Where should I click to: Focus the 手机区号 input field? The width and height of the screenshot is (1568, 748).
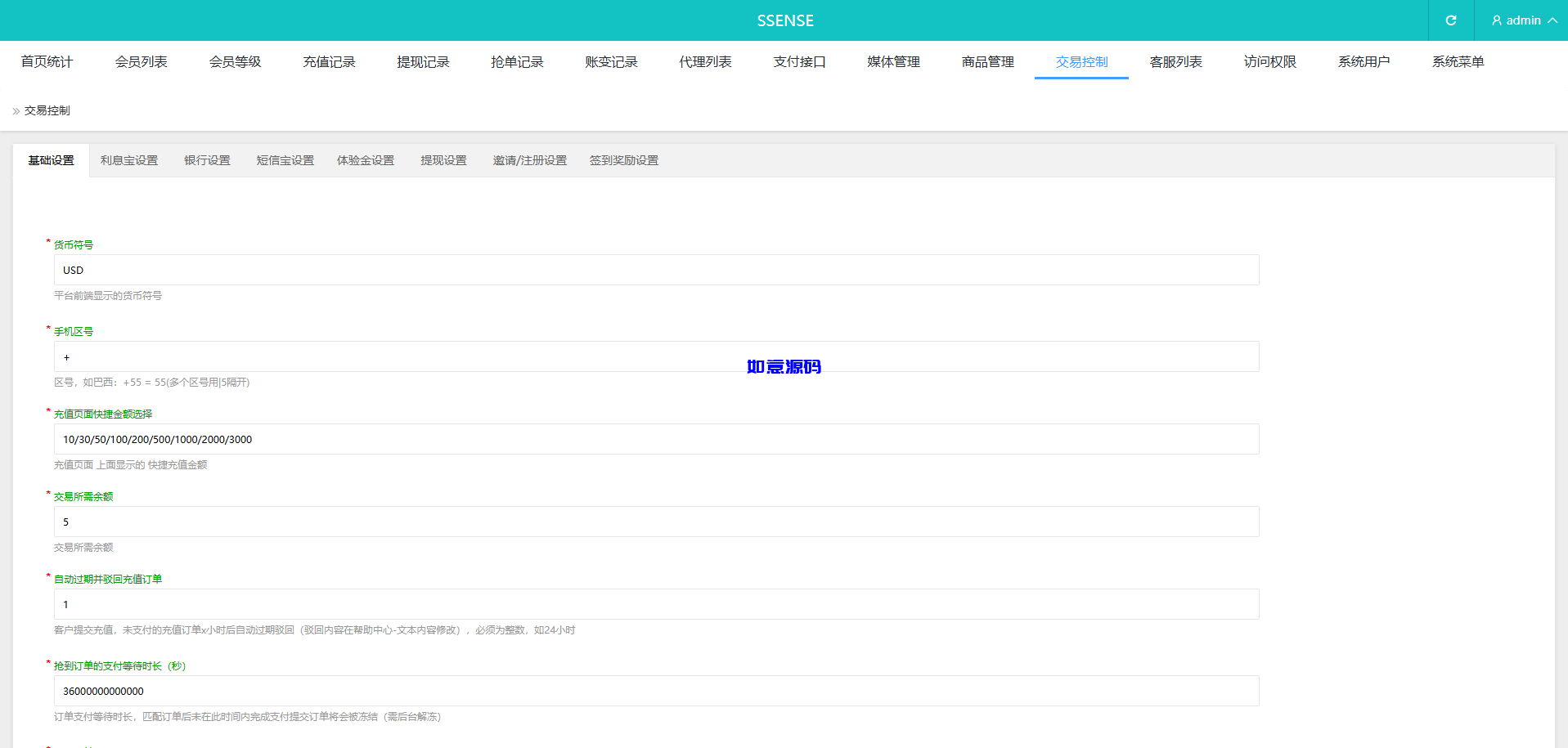click(656, 356)
